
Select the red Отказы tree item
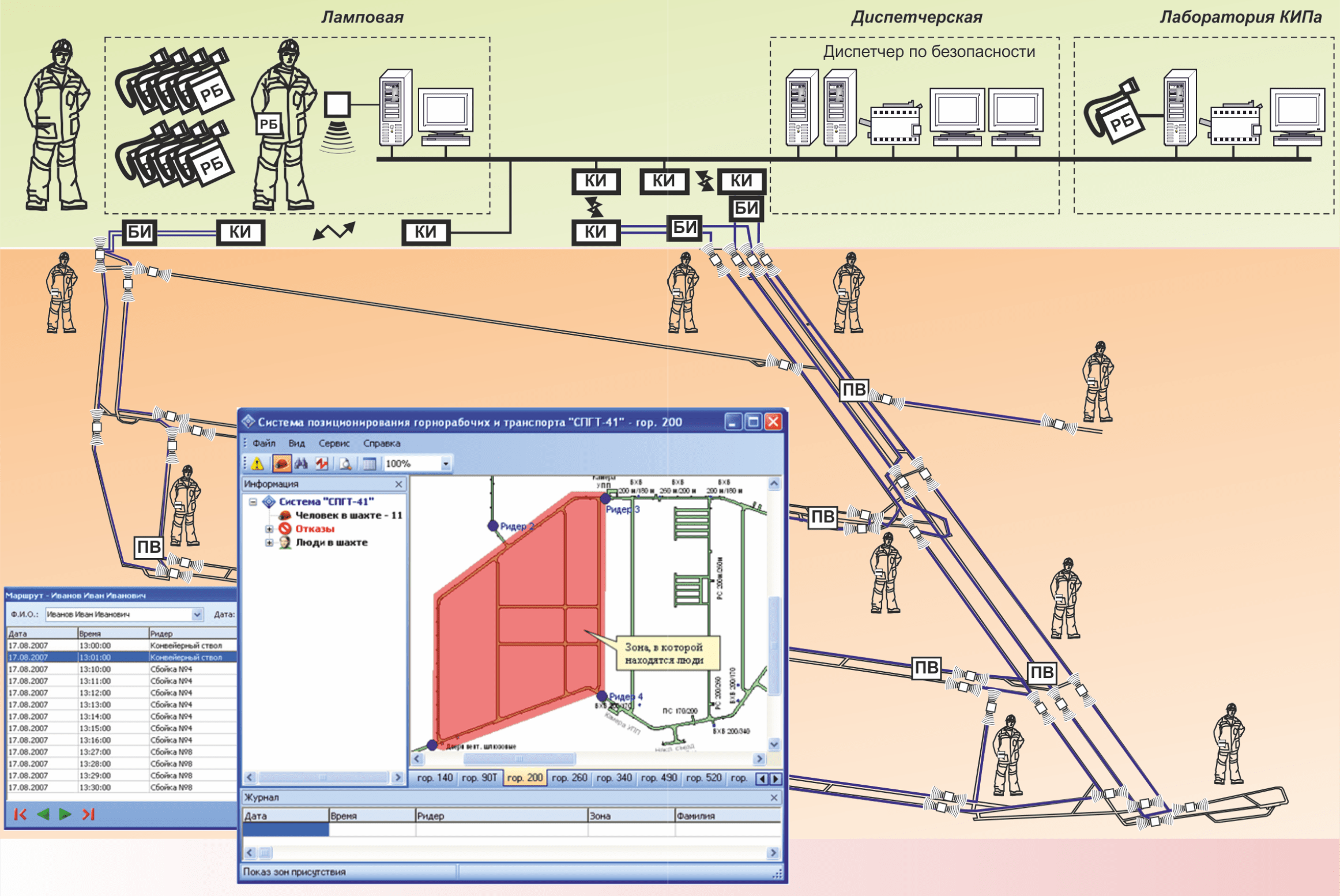tap(315, 529)
